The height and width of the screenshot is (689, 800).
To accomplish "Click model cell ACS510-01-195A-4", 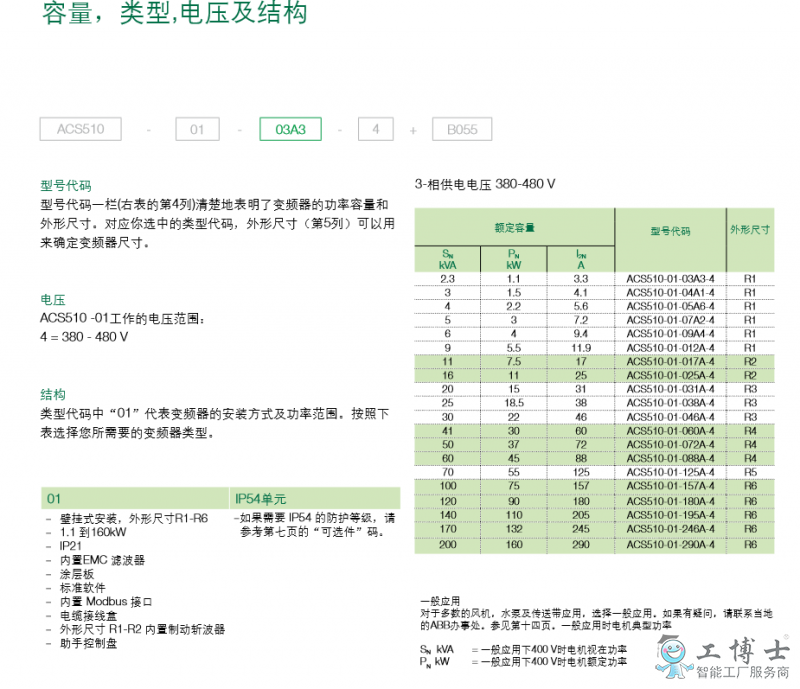I will pos(670,515).
